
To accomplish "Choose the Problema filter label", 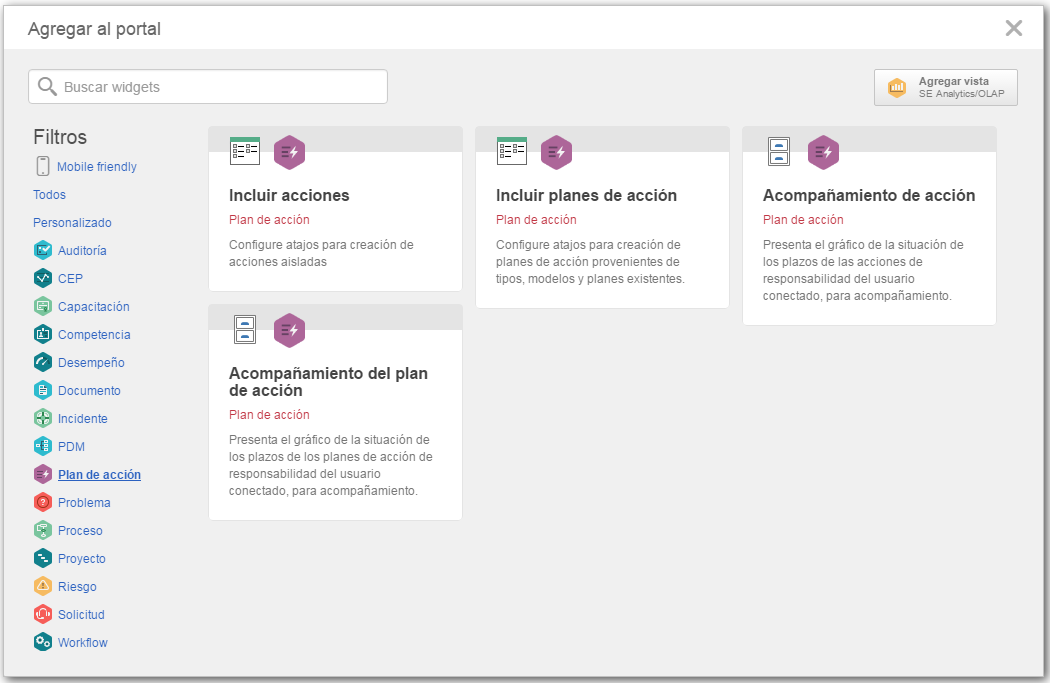I will pos(84,503).
